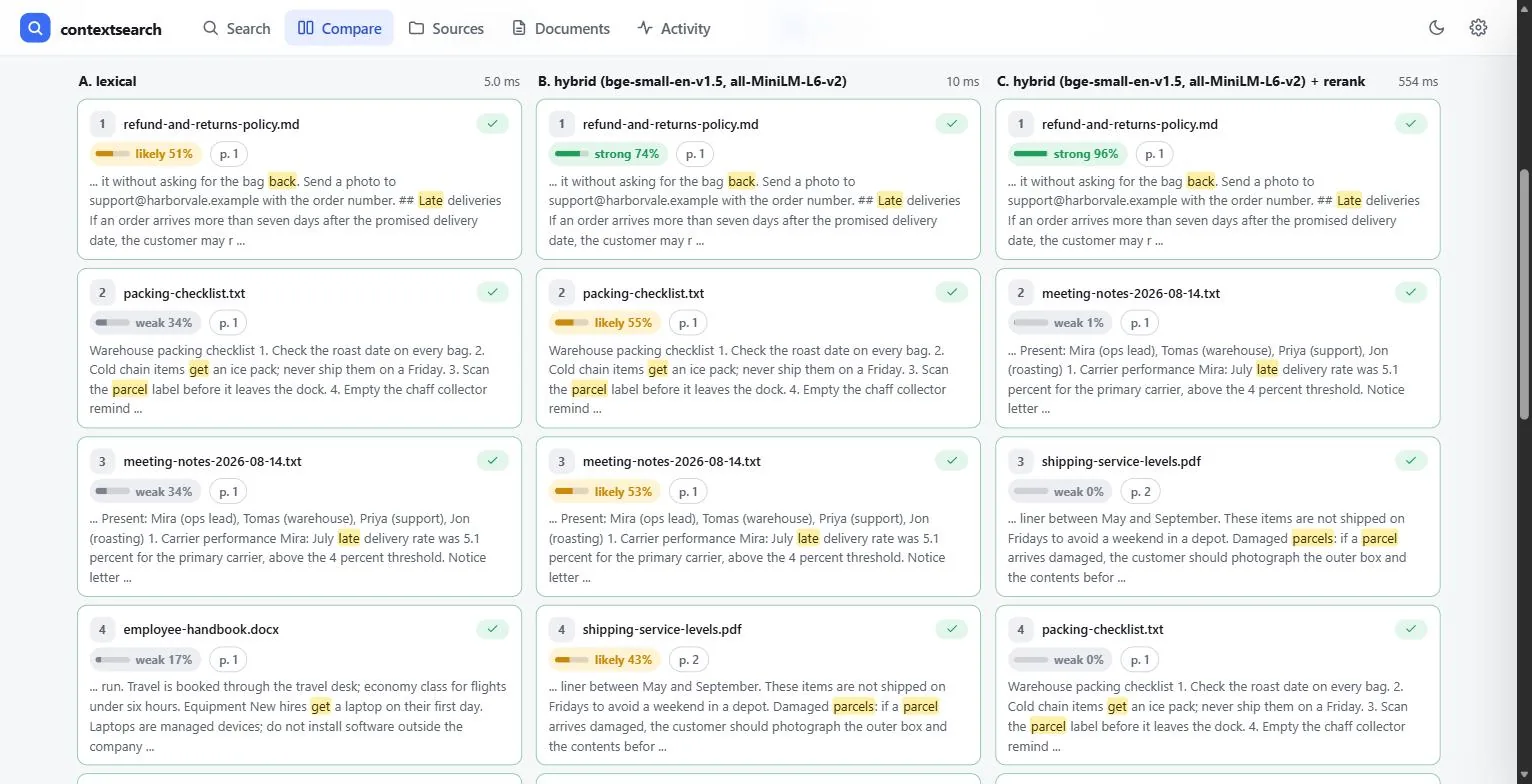Screen dimensions: 1532x784
Task: Click the 'likely 51%' score badge
Action: 145,154
